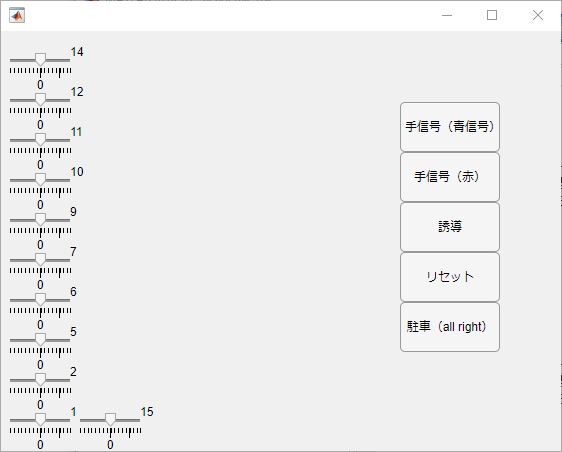This screenshot has width=562, height=452.
Task: Click the thumb of slider 14
Action: tap(41, 60)
